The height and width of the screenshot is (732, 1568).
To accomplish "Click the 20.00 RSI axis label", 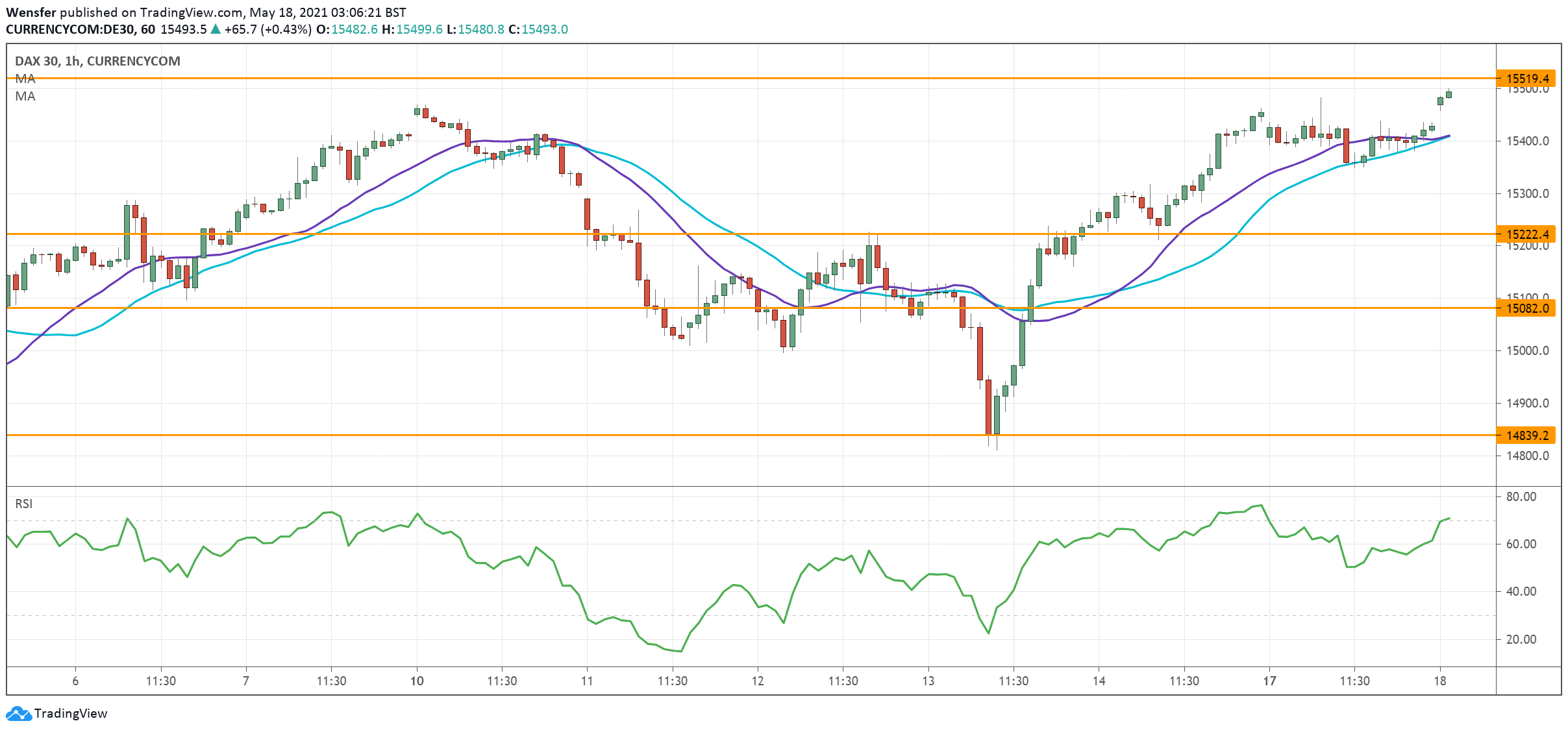I will coord(1521,639).
